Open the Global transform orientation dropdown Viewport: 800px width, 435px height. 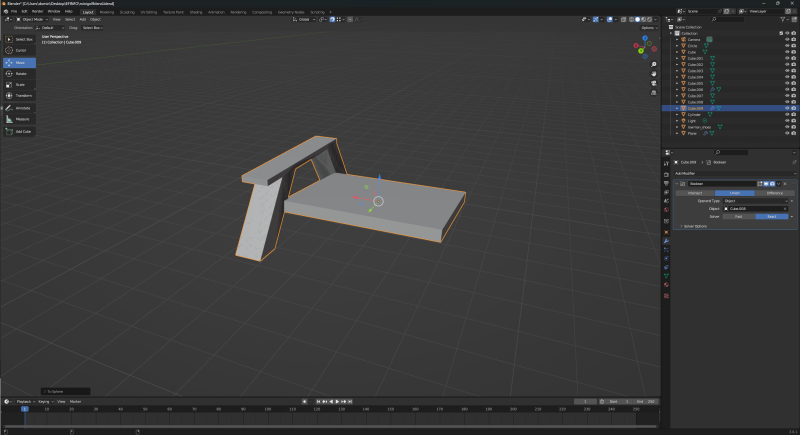[304, 19]
